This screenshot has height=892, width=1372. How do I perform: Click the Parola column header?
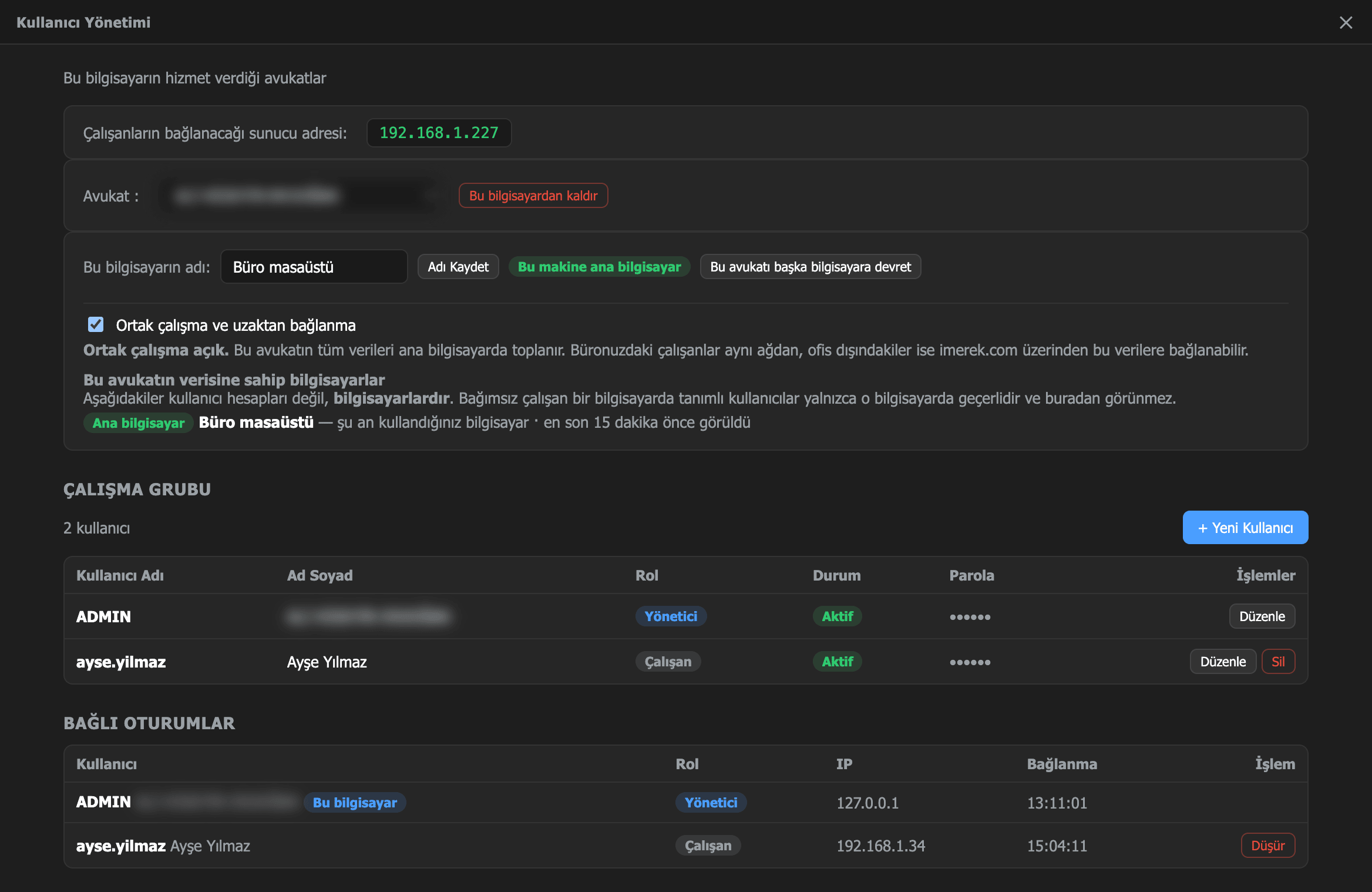(971, 575)
